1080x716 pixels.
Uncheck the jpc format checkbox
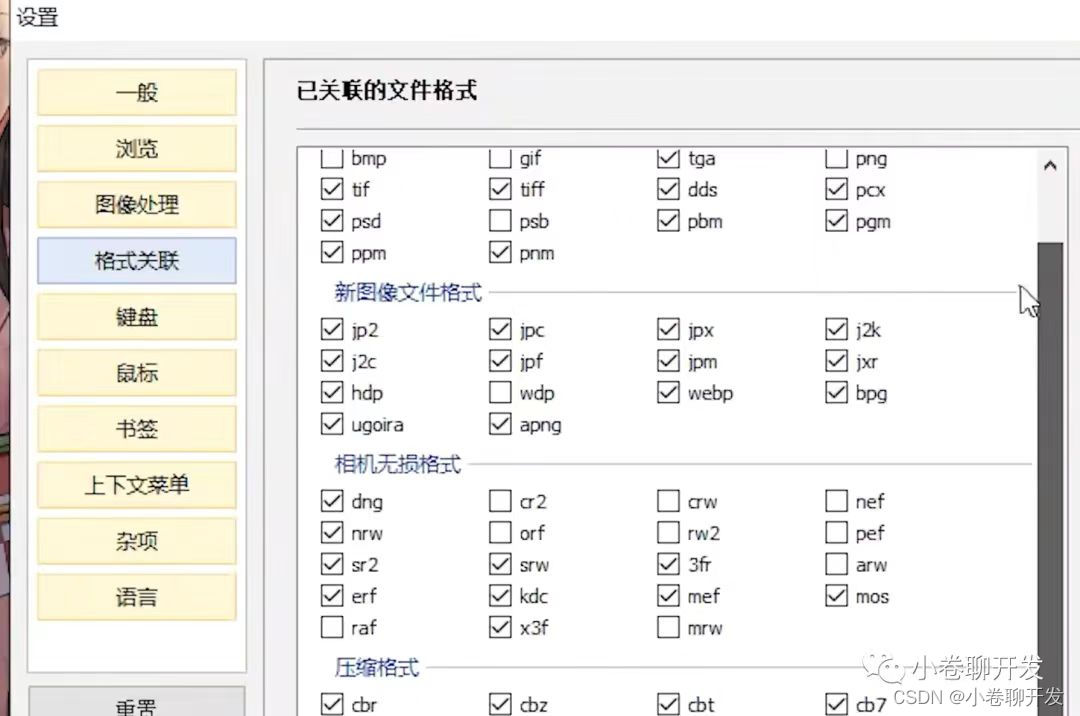[x=500, y=330]
